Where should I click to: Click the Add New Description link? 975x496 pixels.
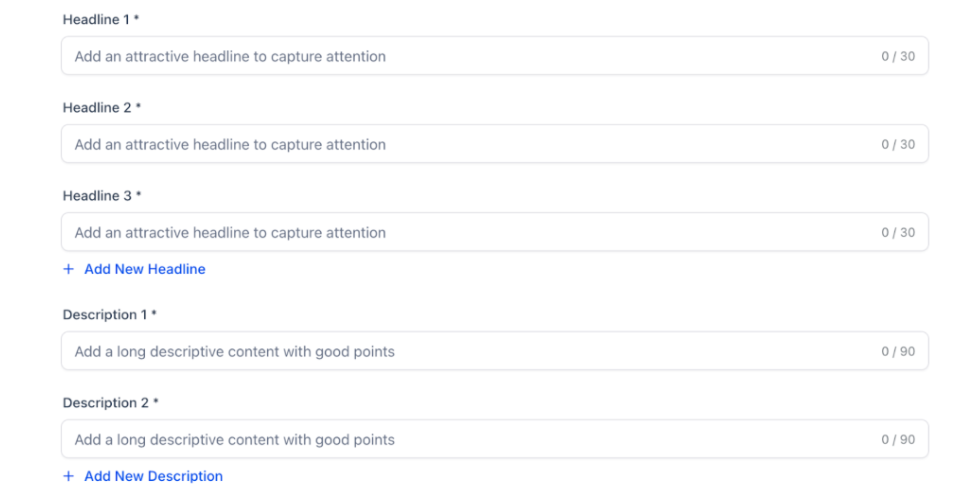pos(153,476)
